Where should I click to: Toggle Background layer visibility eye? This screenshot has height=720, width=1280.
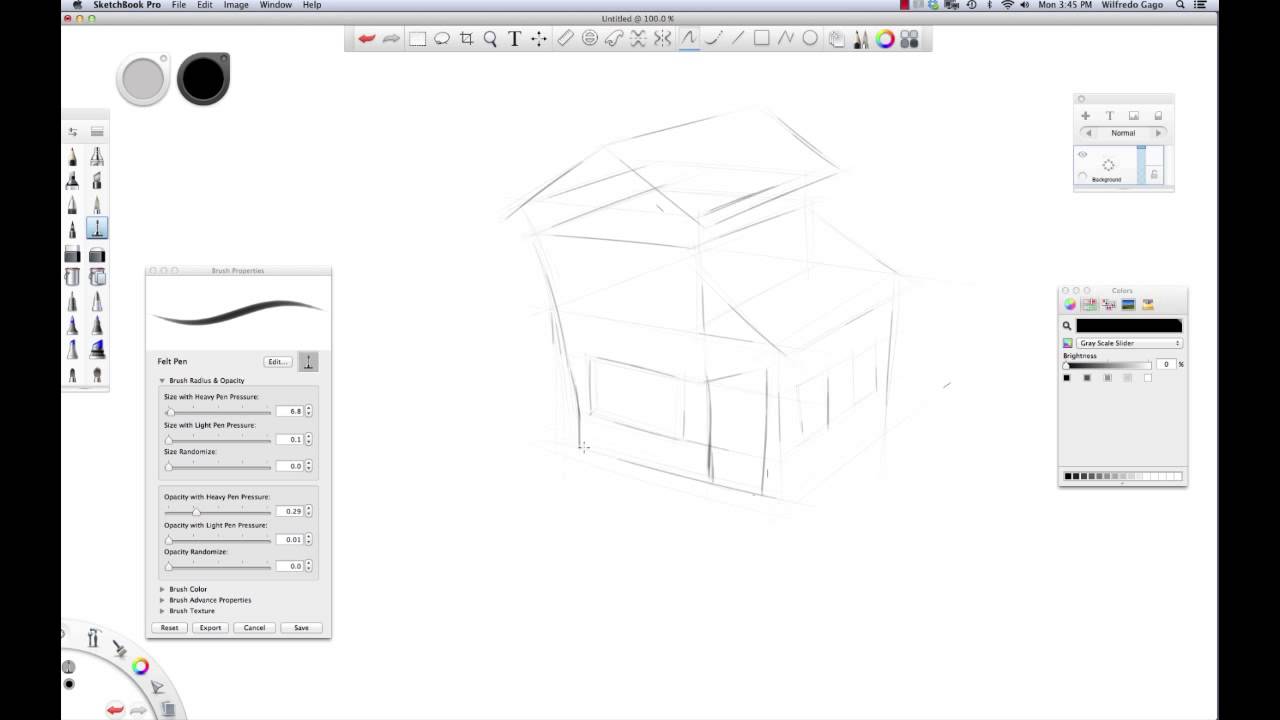point(1082,154)
